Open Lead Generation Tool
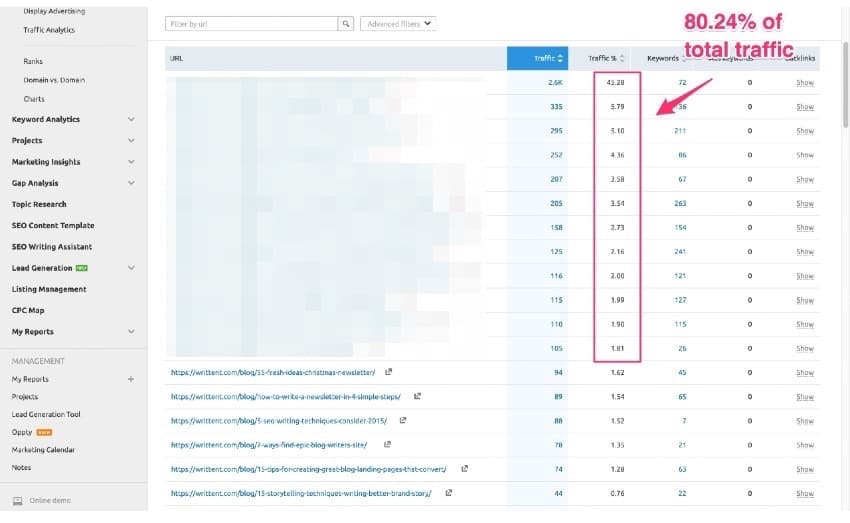The height and width of the screenshot is (523, 850). click(46, 414)
